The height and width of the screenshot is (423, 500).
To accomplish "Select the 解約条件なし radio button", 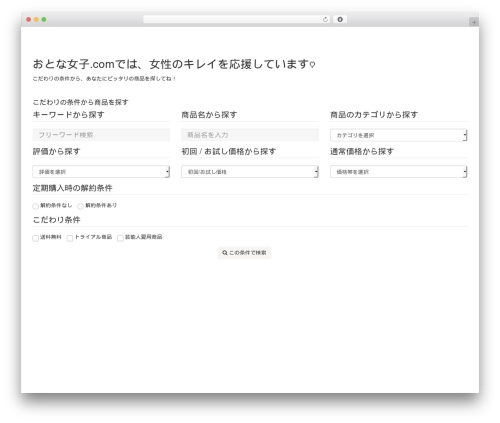I will click(35, 206).
